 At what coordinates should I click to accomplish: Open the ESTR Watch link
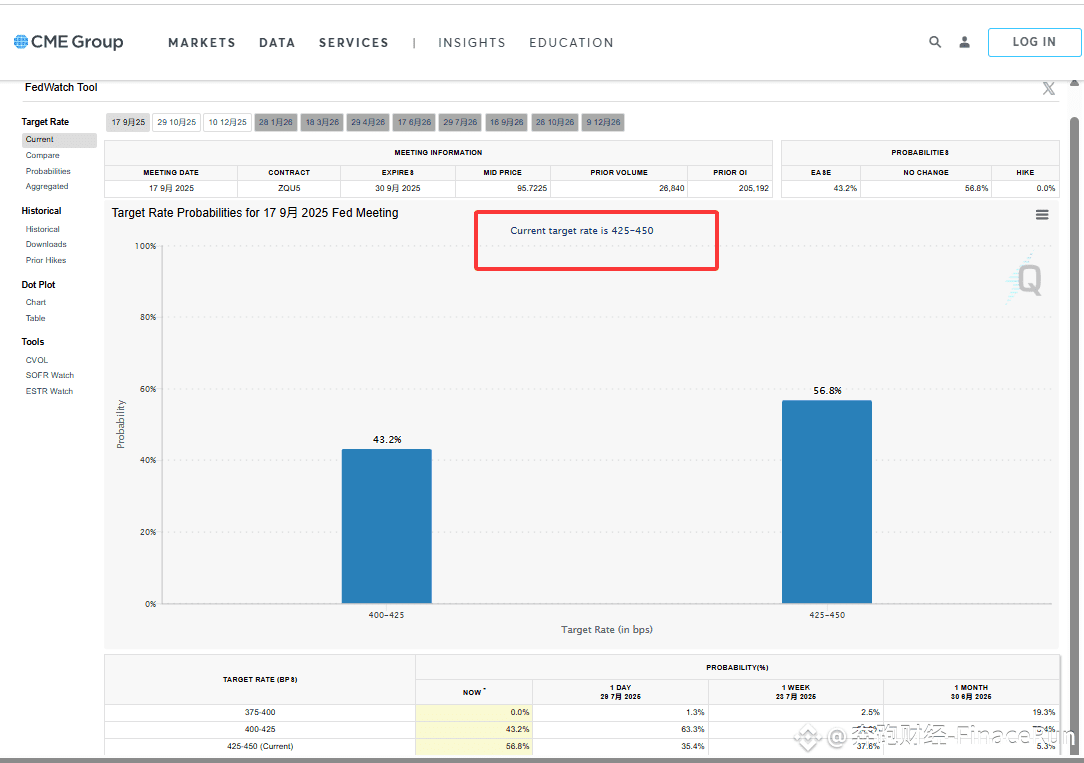[x=49, y=391]
